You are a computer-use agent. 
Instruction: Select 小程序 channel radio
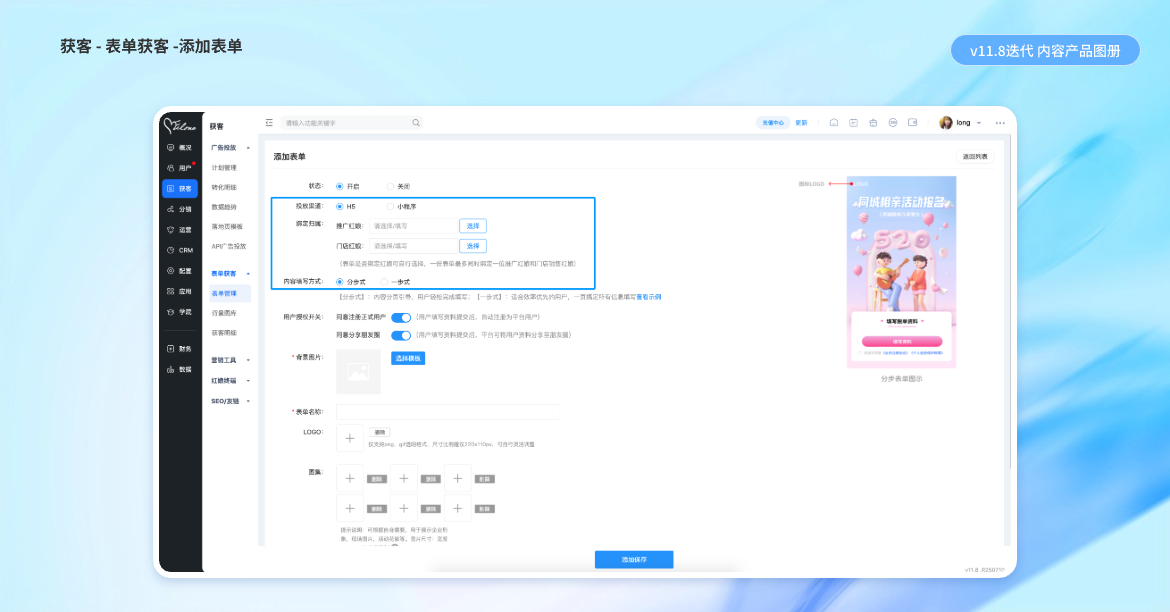click(x=390, y=207)
